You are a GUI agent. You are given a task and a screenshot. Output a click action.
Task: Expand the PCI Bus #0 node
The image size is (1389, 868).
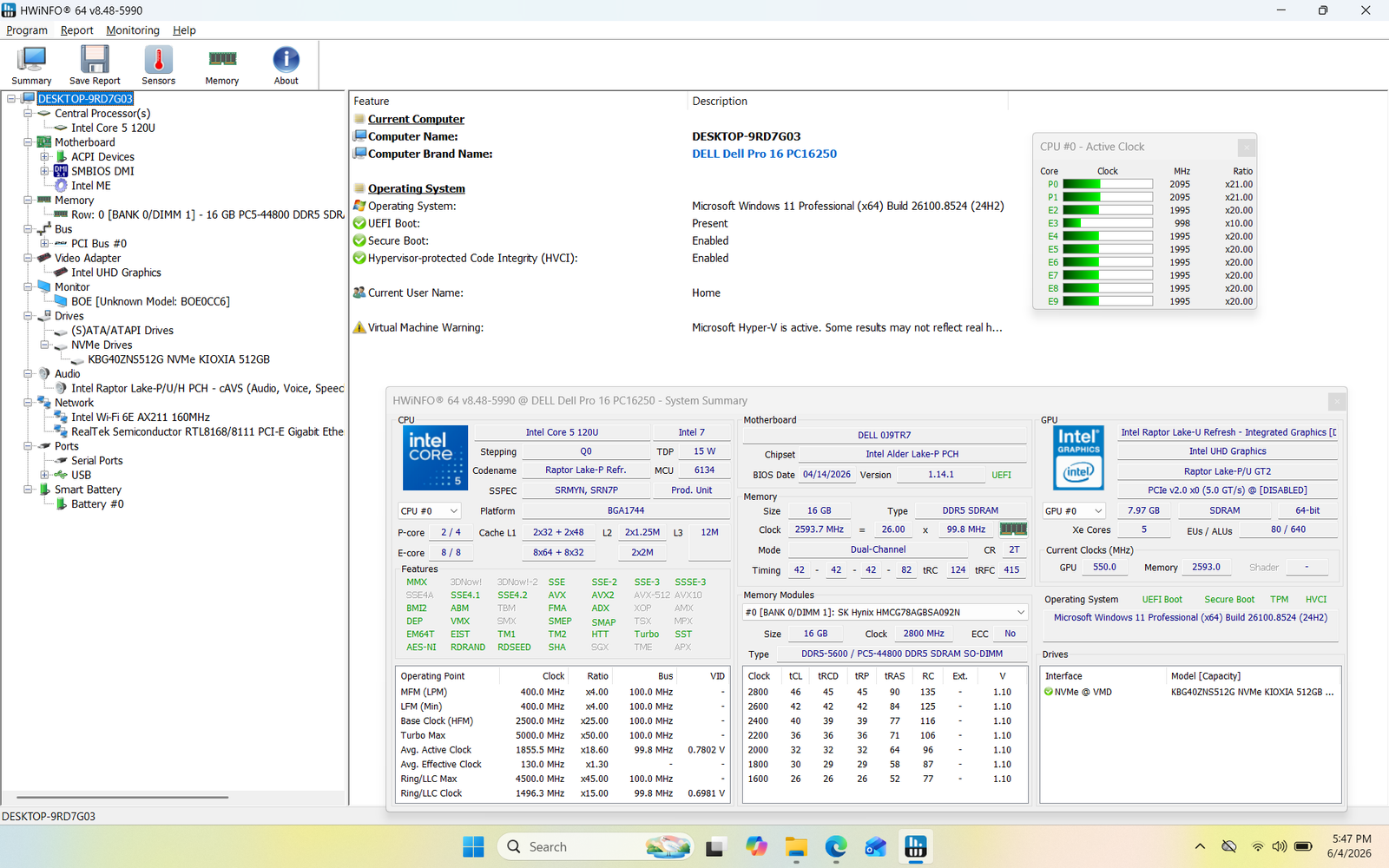pyautogui.click(x=44, y=244)
